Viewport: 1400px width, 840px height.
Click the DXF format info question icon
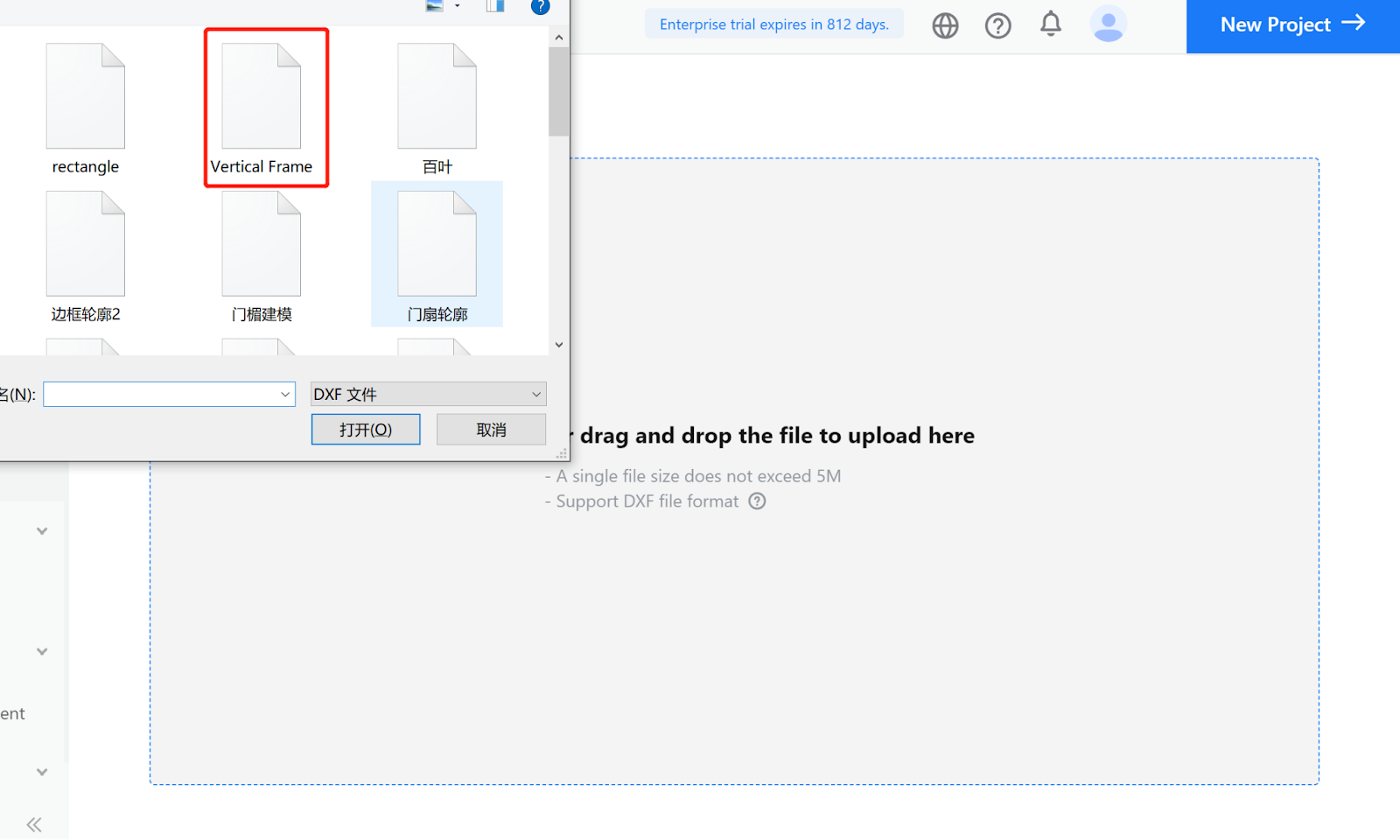tap(757, 501)
